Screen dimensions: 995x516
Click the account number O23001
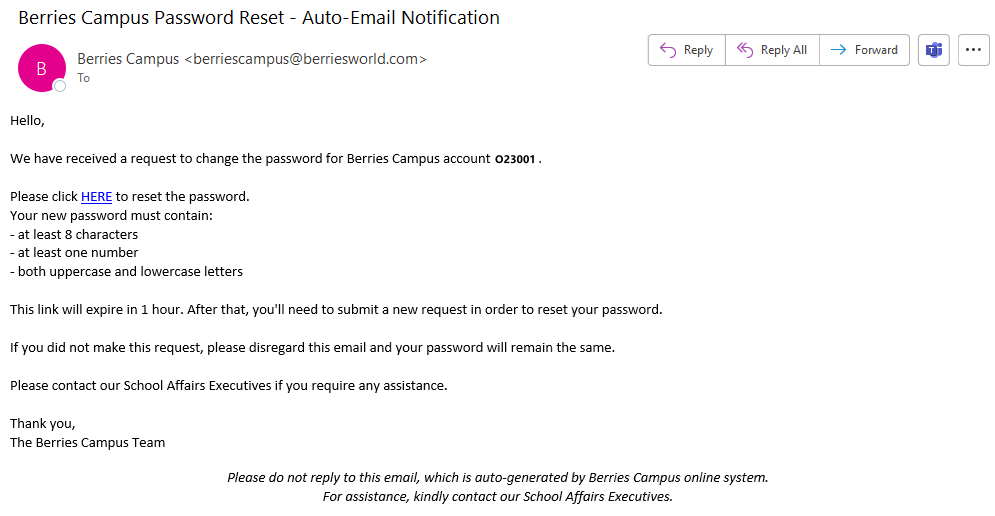pyautogui.click(x=515, y=159)
